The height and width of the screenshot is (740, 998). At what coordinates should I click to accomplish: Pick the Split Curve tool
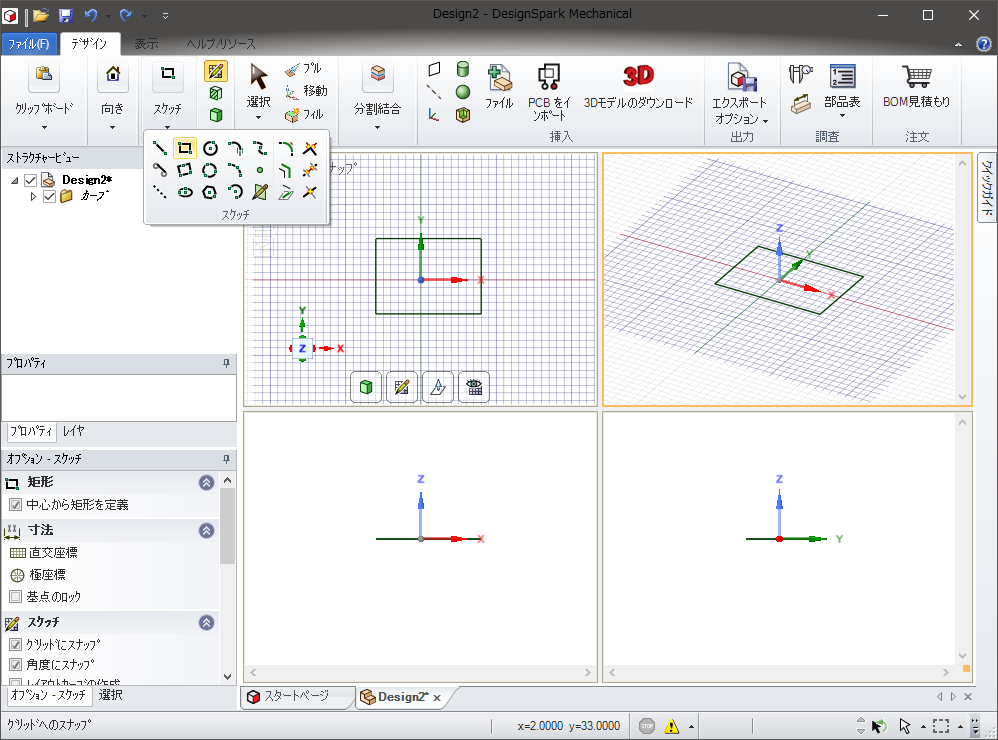coord(310,170)
